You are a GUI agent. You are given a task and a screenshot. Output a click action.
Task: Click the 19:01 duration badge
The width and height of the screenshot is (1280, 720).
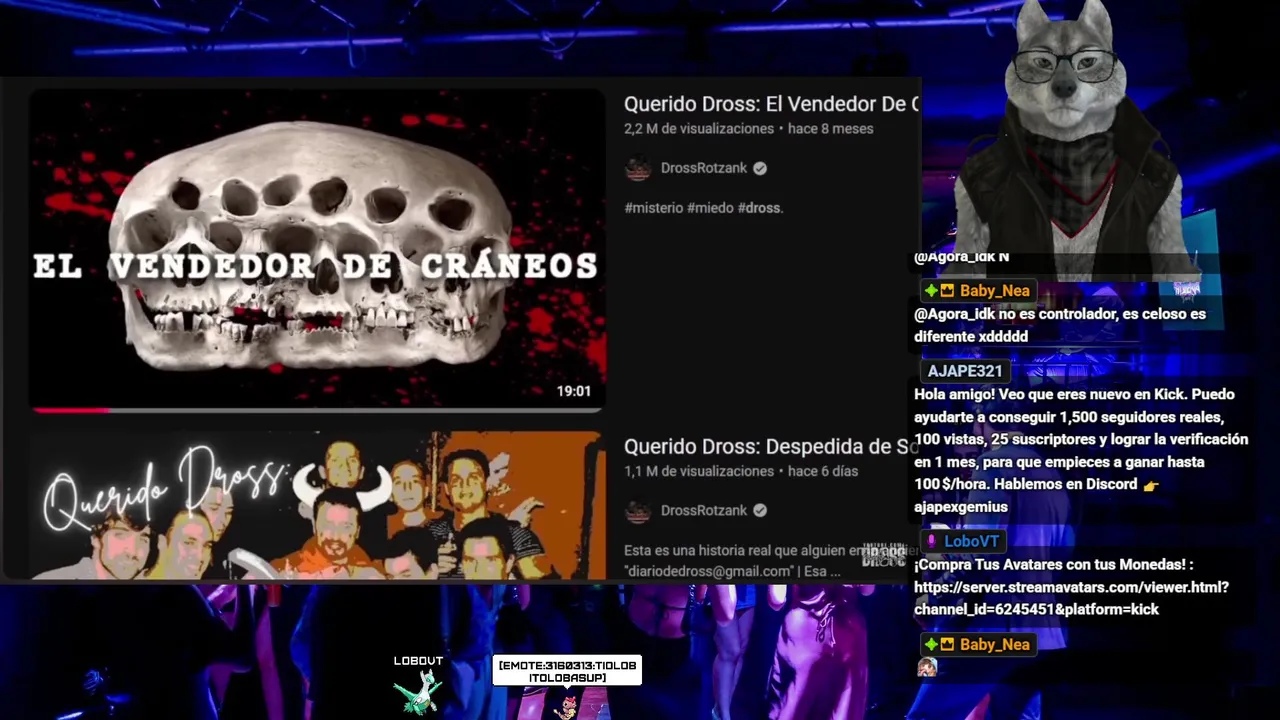pos(574,391)
